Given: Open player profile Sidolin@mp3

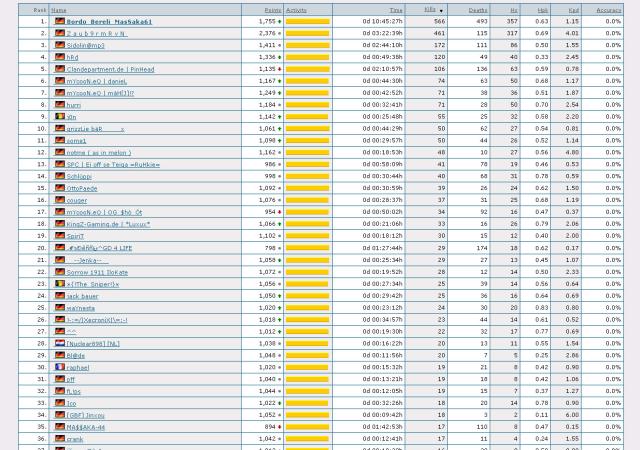Looking at the screenshot, I should click(x=85, y=45).
